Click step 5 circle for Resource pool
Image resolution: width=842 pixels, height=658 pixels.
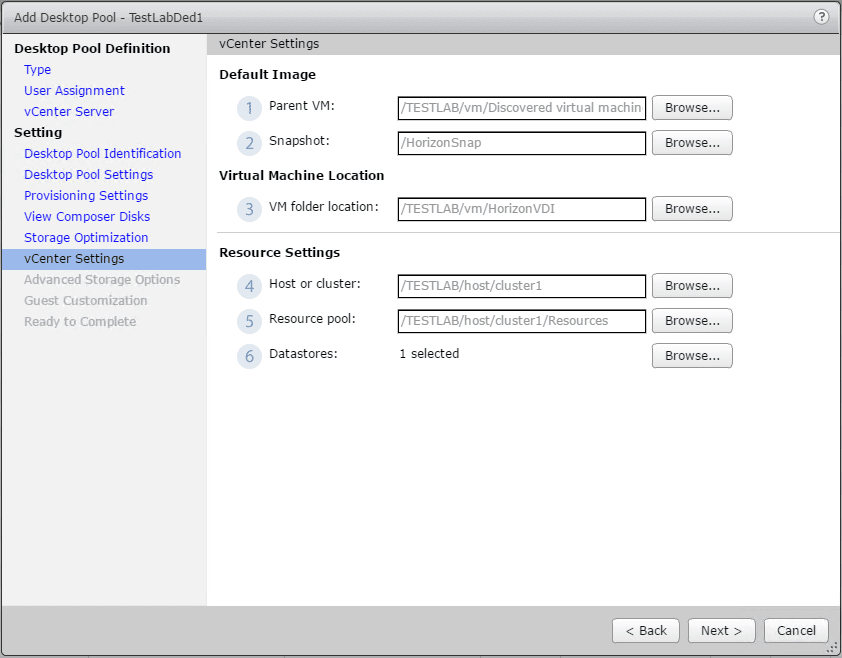248,321
